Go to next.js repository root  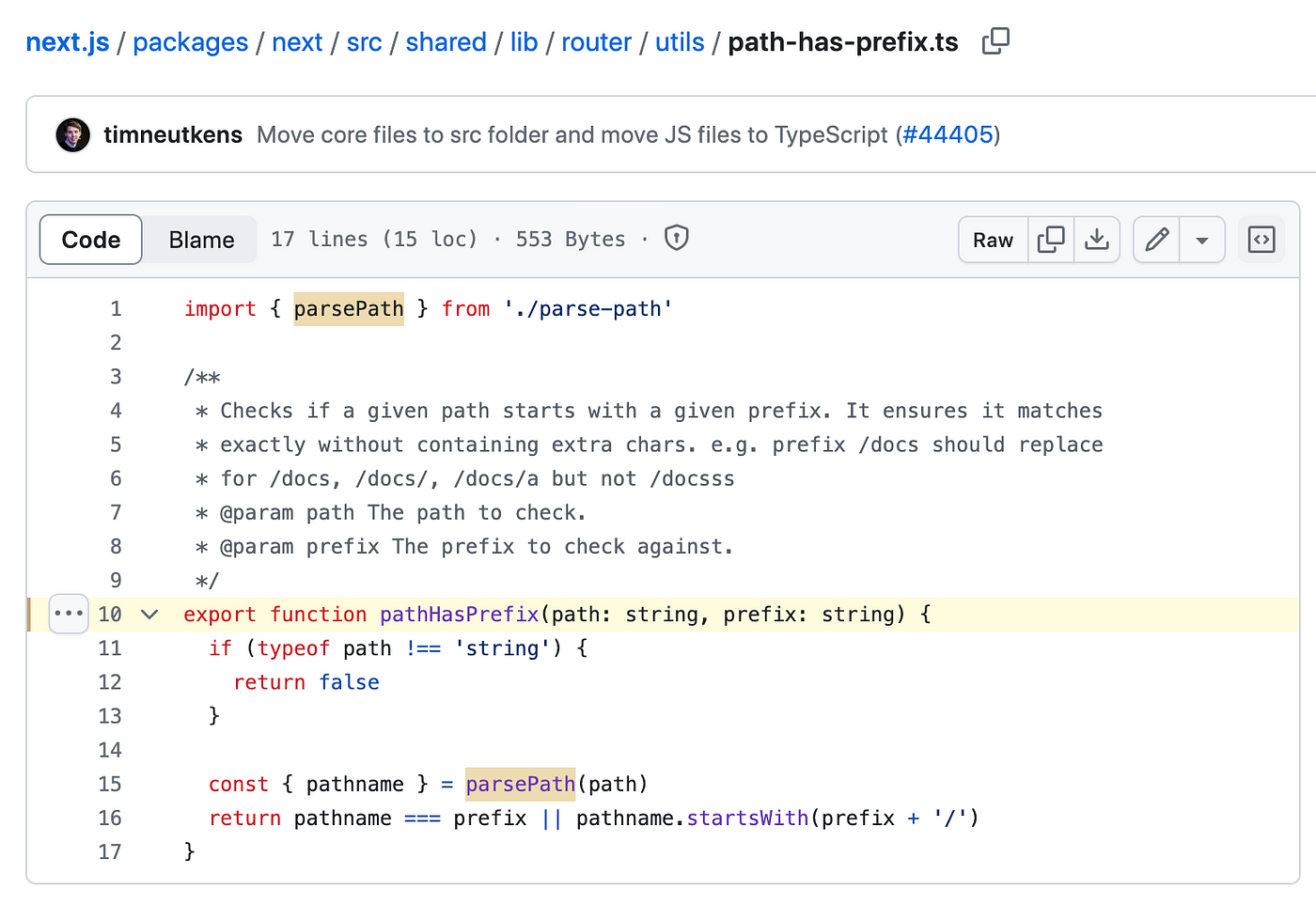click(x=68, y=42)
